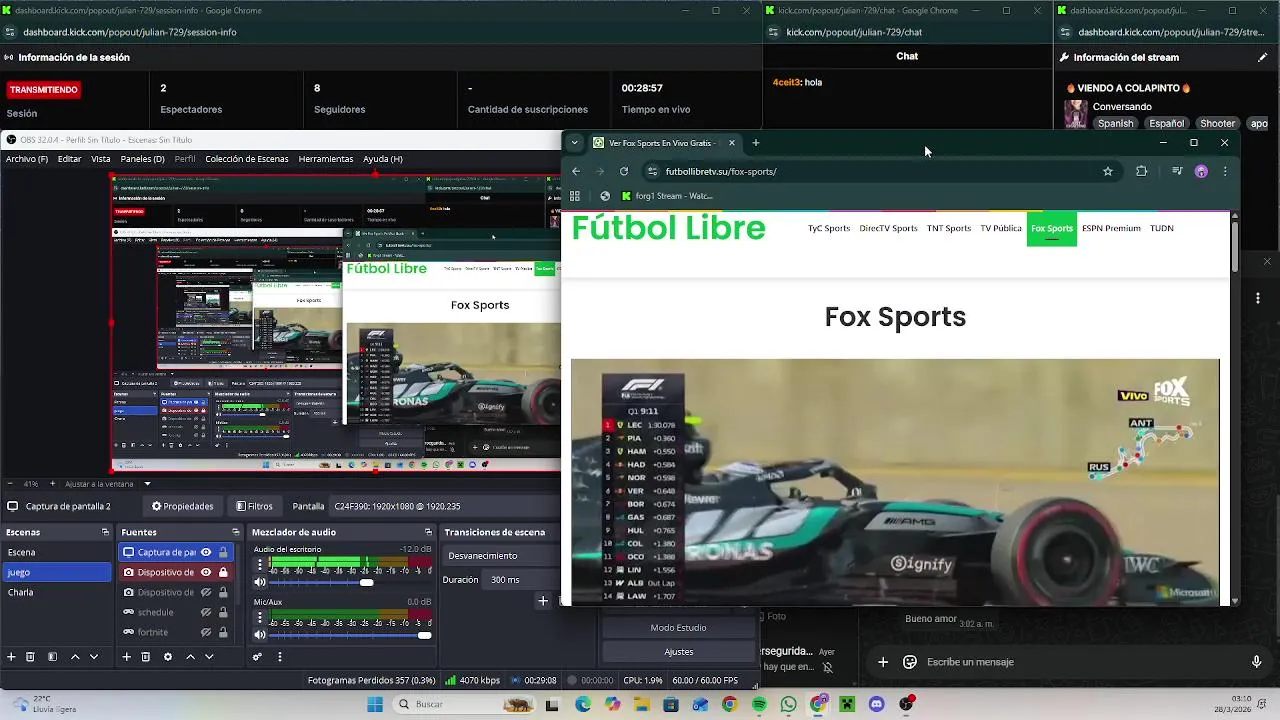Open the OBS Editar menu
This screenshot has height=720, width=1280.
(70, 159)
